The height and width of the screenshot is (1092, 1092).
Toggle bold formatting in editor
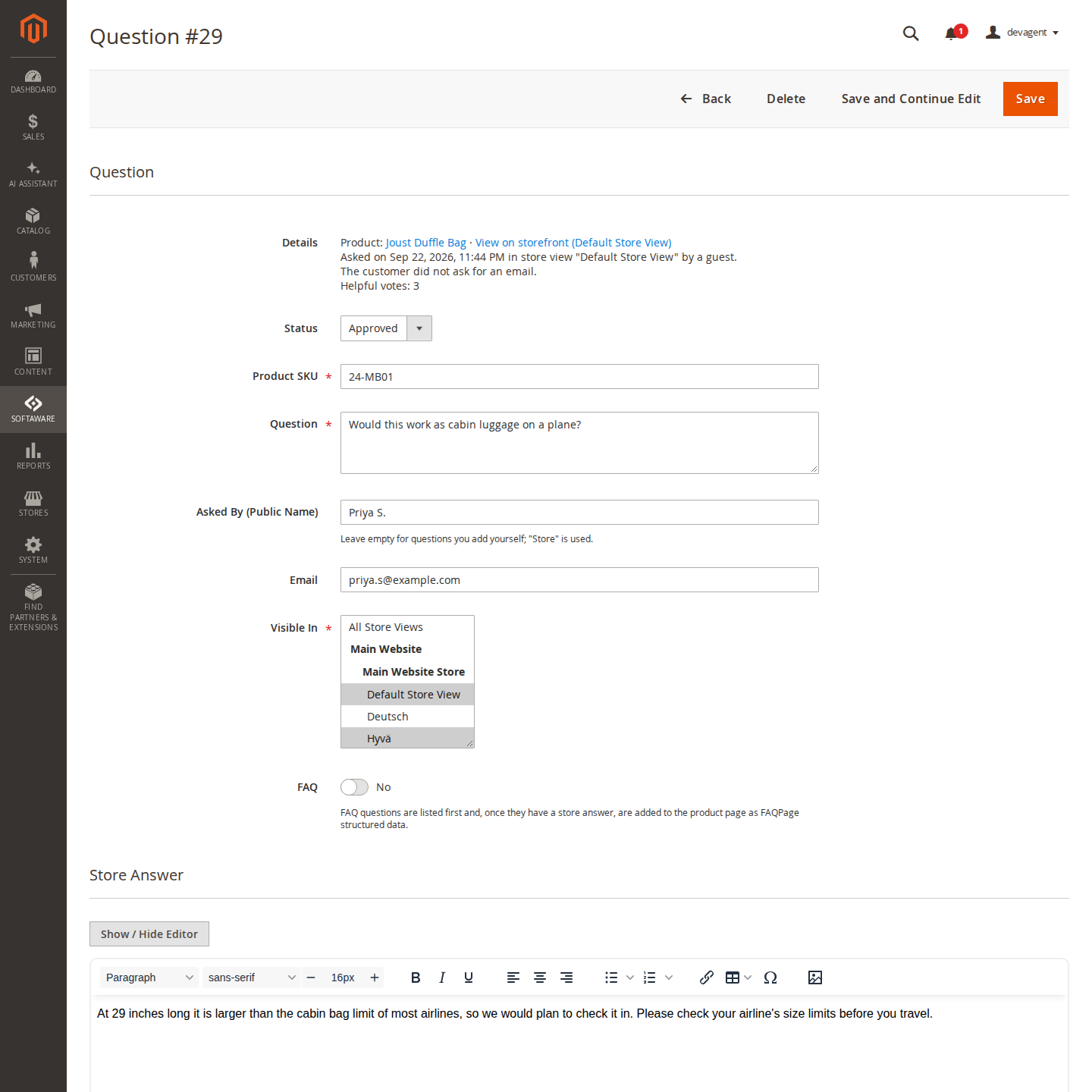pyautogui.click(x=416, y=977)
